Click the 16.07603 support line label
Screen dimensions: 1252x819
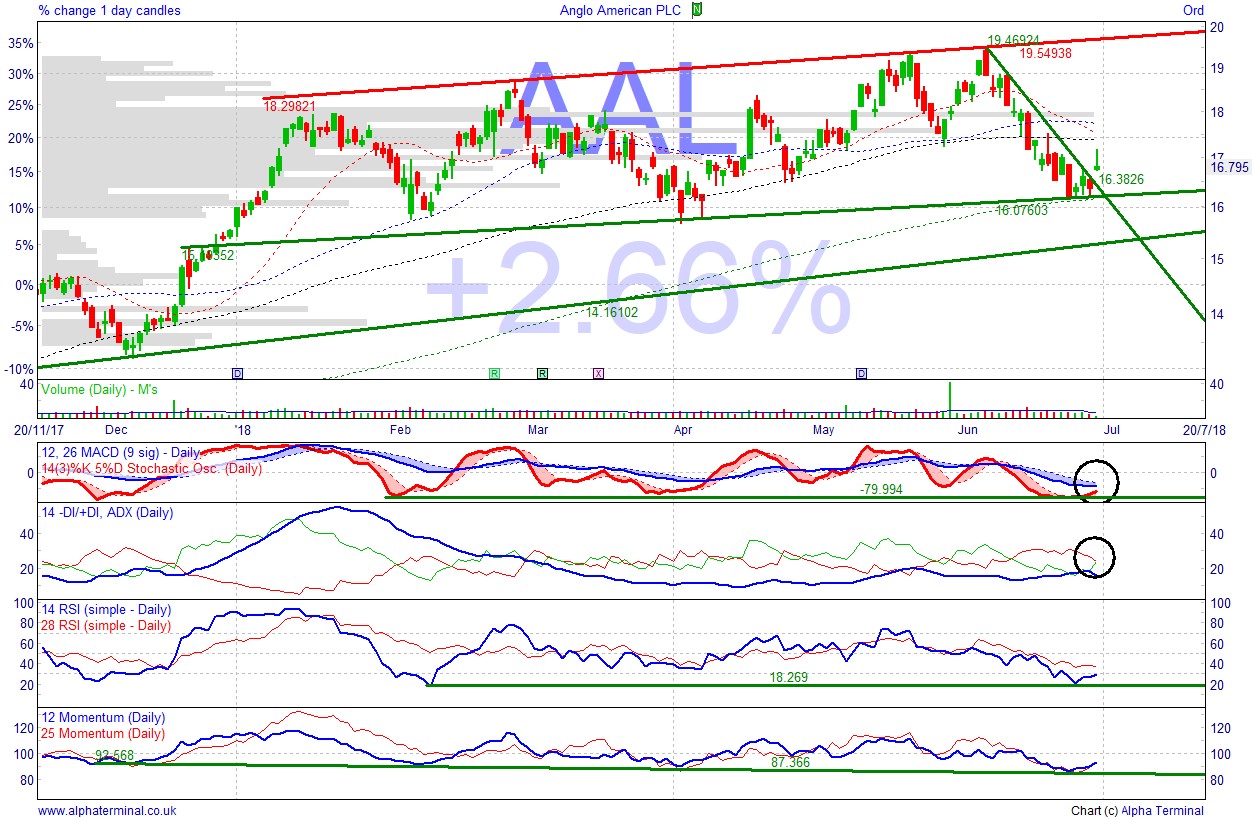click(1021, 210)
